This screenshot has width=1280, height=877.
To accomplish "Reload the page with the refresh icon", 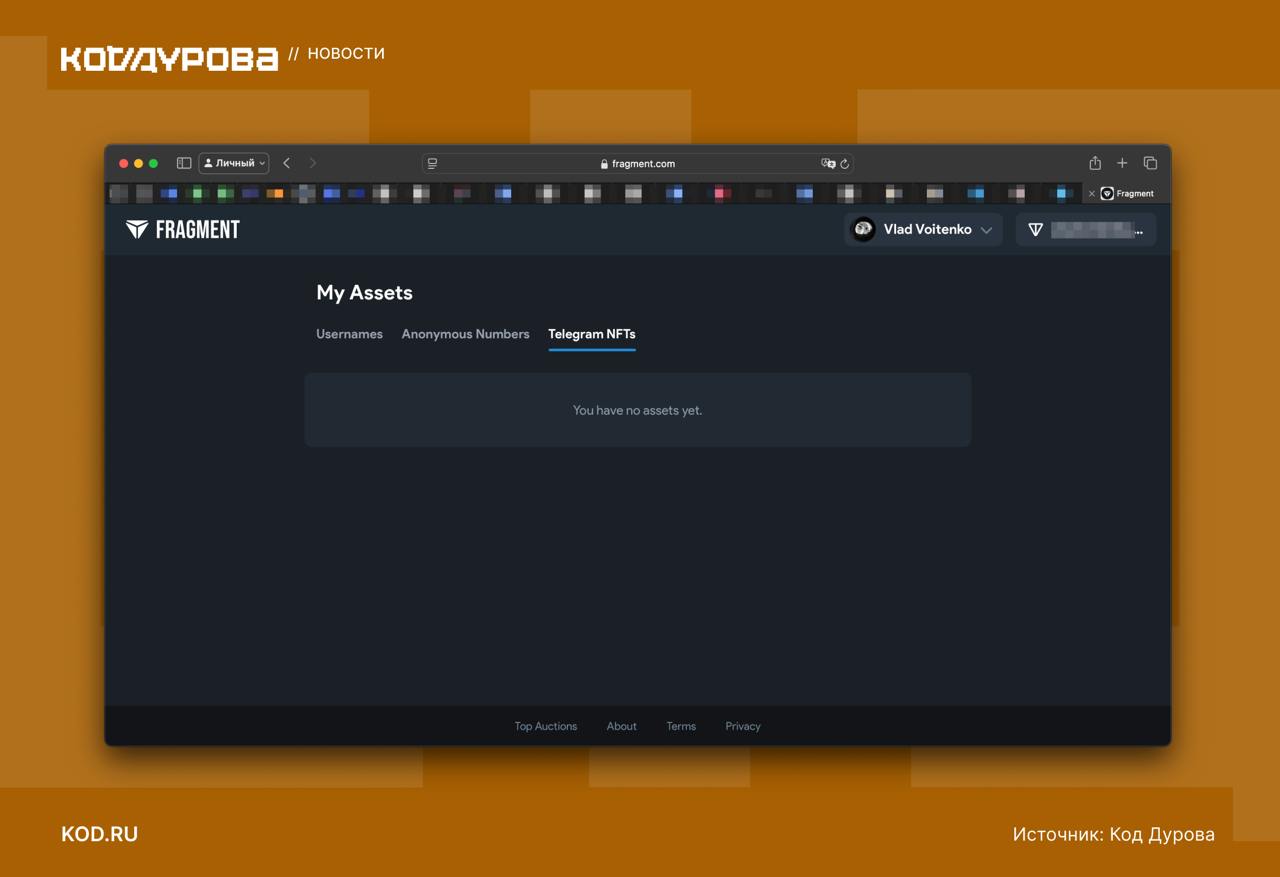I will (x=845, y=163).
